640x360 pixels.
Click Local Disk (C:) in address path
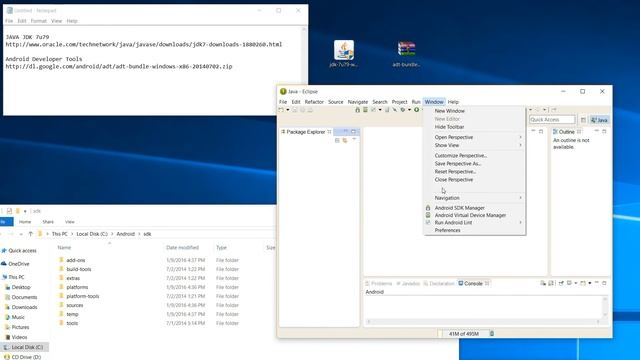click(92, 234)
